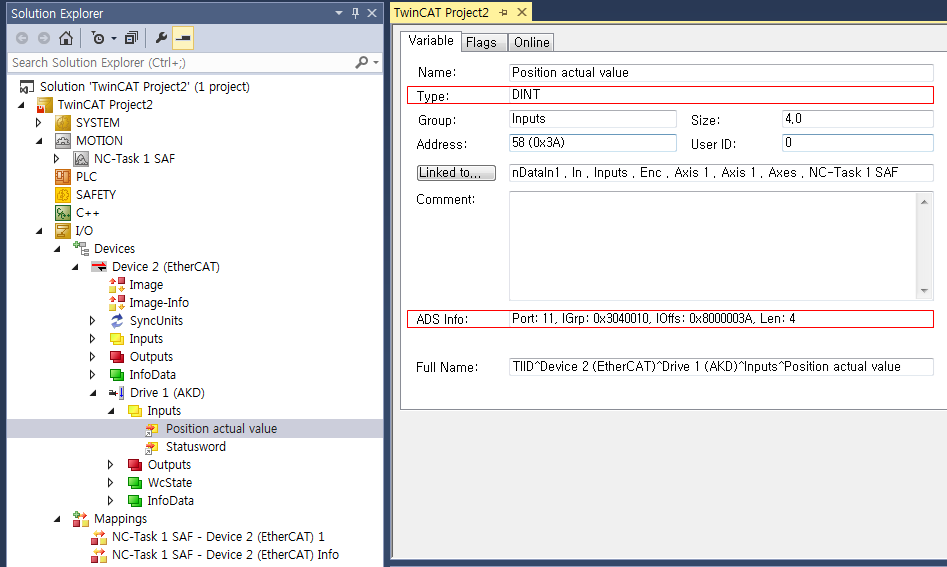Select Solution 'TwinCAT Project2' root item
Viewport: 947px width, 567px height.
pos(145,86)
